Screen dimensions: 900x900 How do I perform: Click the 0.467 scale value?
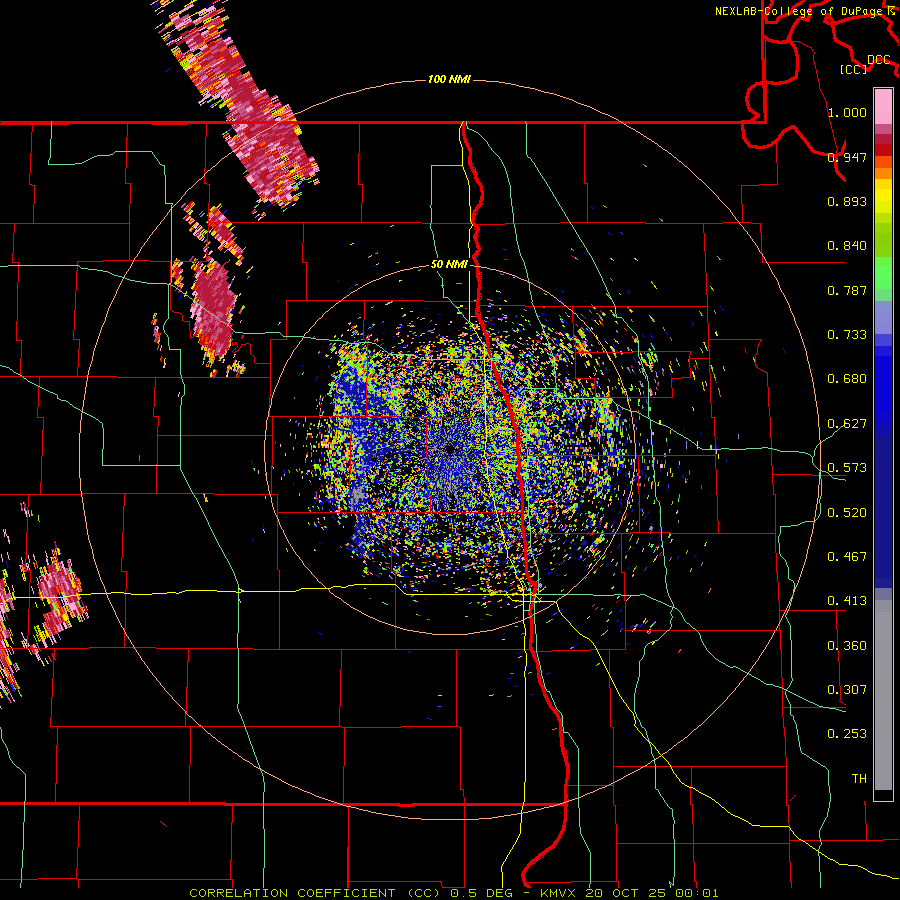[847, 557]
